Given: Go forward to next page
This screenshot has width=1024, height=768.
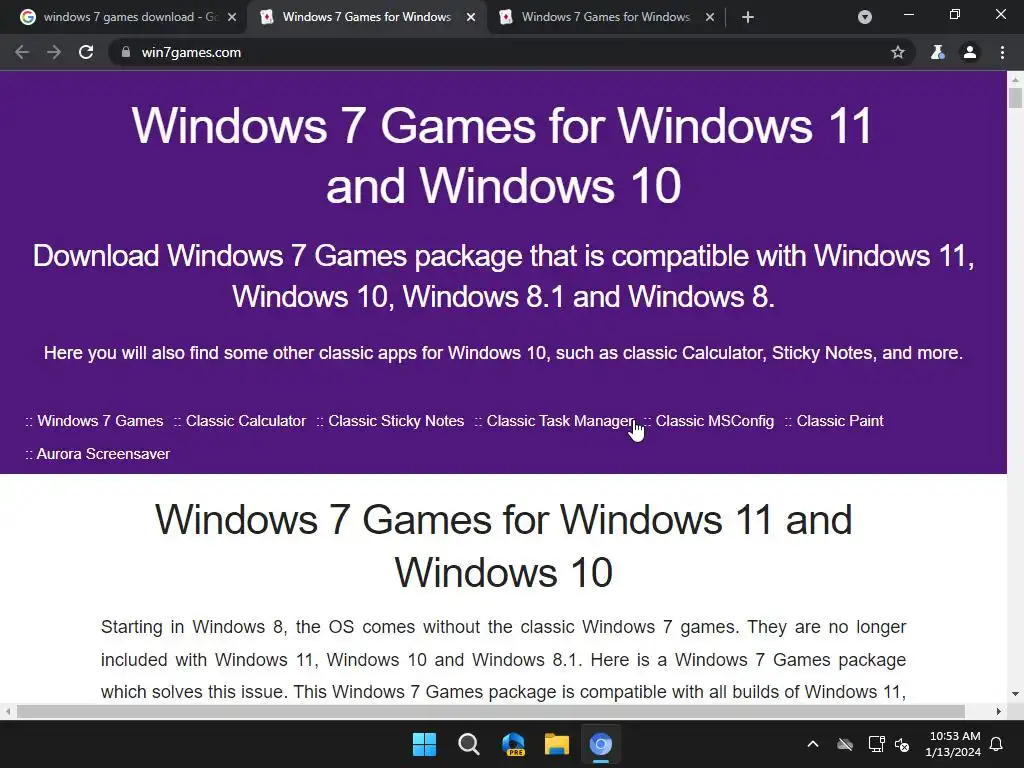Looking at the screenshot, I should (54, 52).
